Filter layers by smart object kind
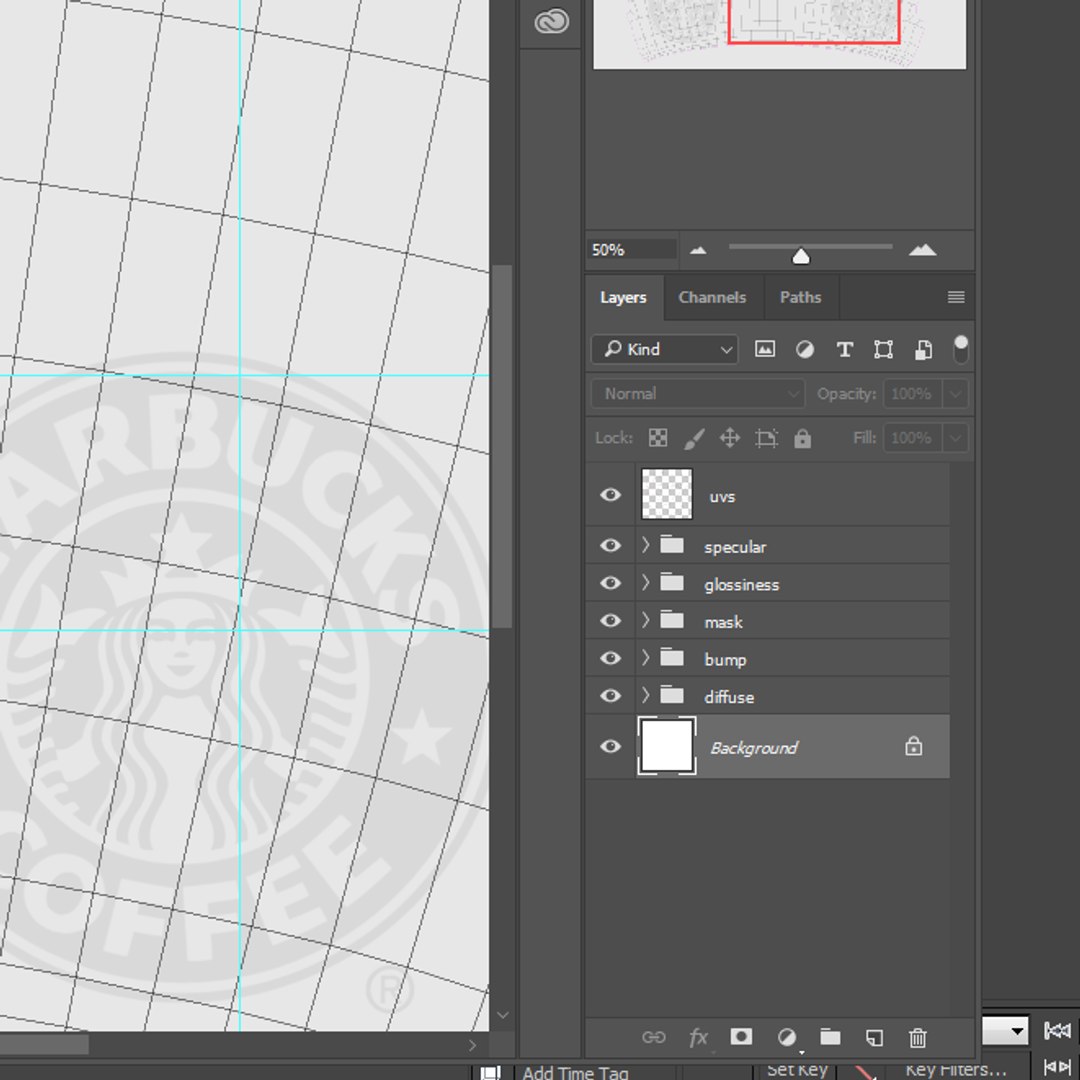 coord(923,349)
